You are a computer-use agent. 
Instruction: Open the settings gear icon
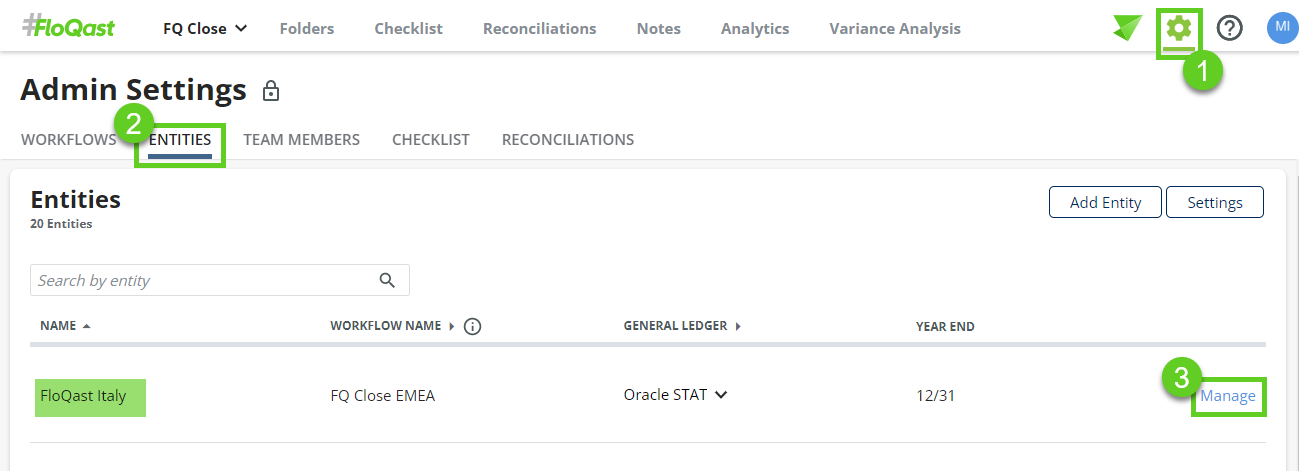coord(1179,29)
